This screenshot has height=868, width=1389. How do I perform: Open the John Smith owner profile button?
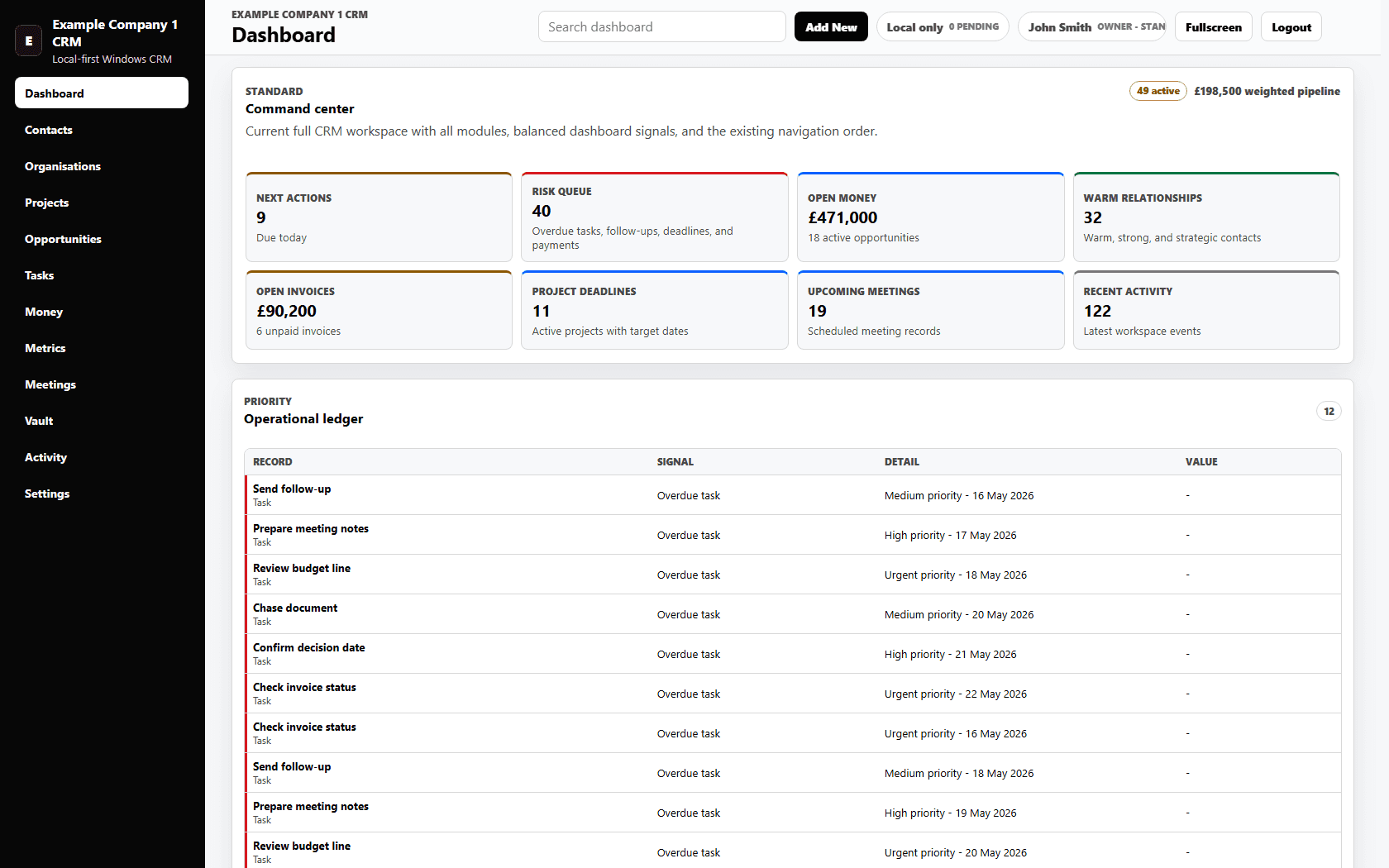click(1092, 26)
